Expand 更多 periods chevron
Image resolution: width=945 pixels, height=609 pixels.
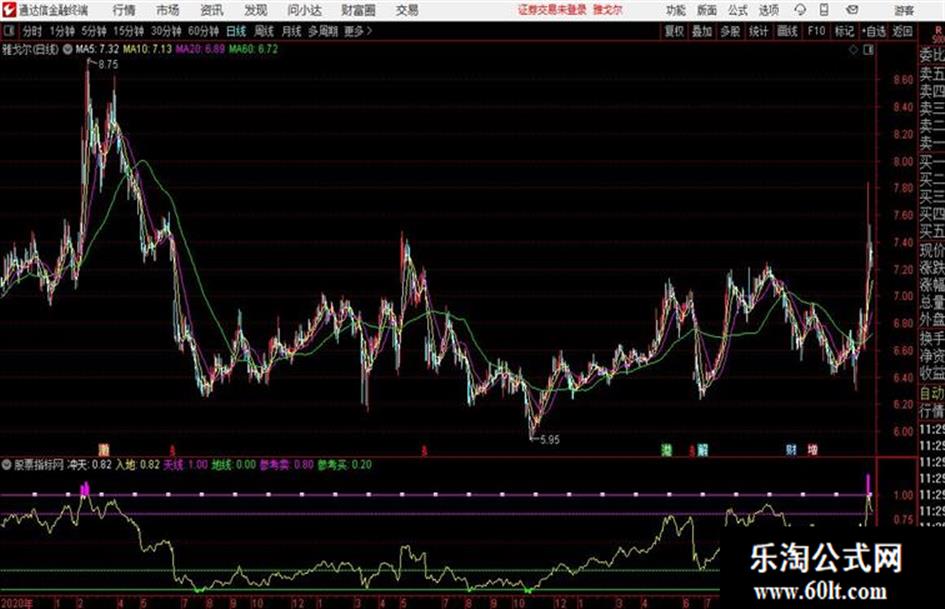[x=369, y=31]
